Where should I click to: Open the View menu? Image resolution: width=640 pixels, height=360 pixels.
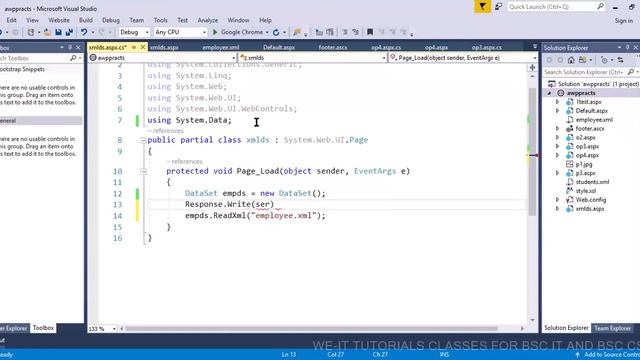[32, 20]
